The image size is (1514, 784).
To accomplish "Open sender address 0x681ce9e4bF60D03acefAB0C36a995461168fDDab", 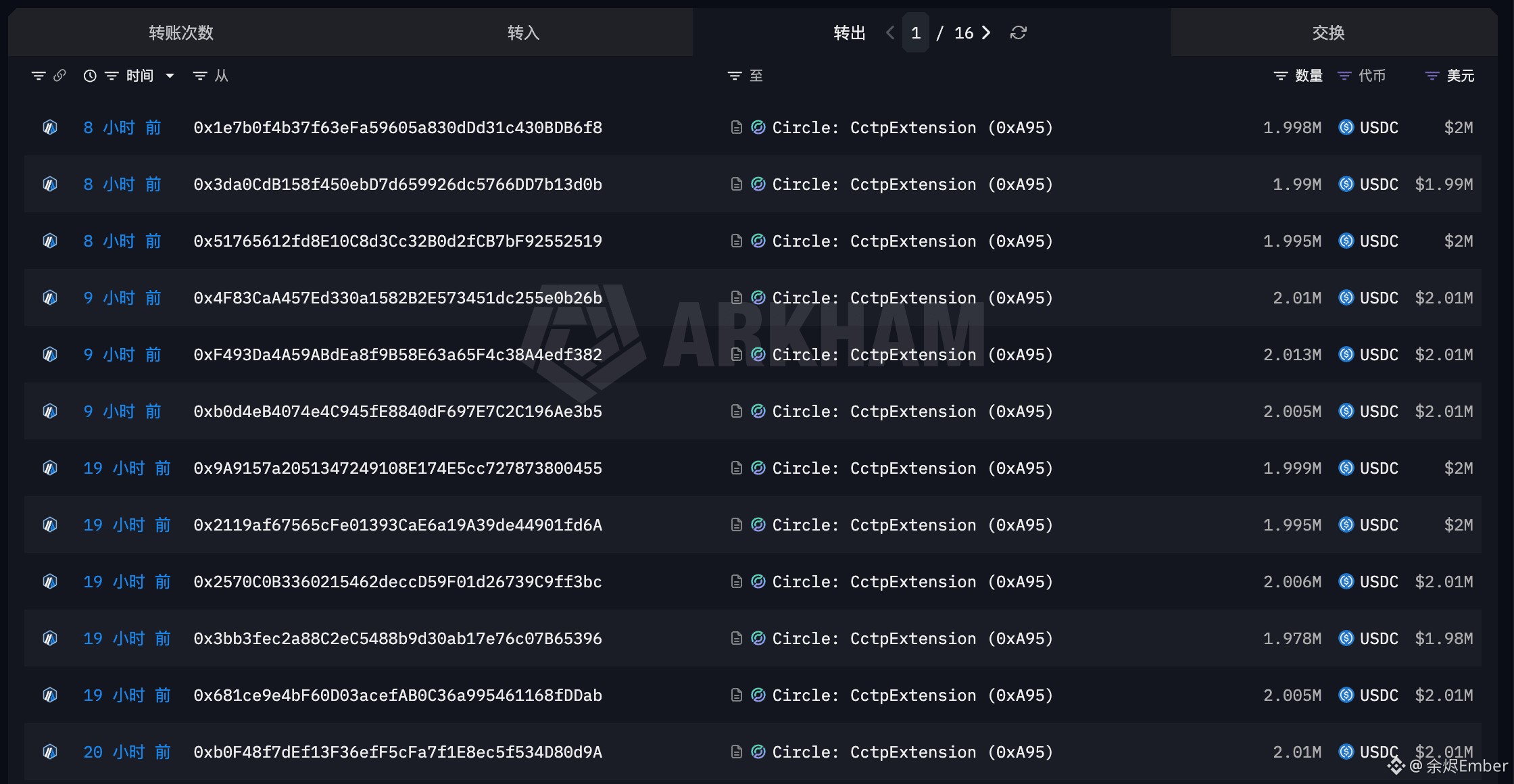I will pyautogui.click(x=397, y=695).
